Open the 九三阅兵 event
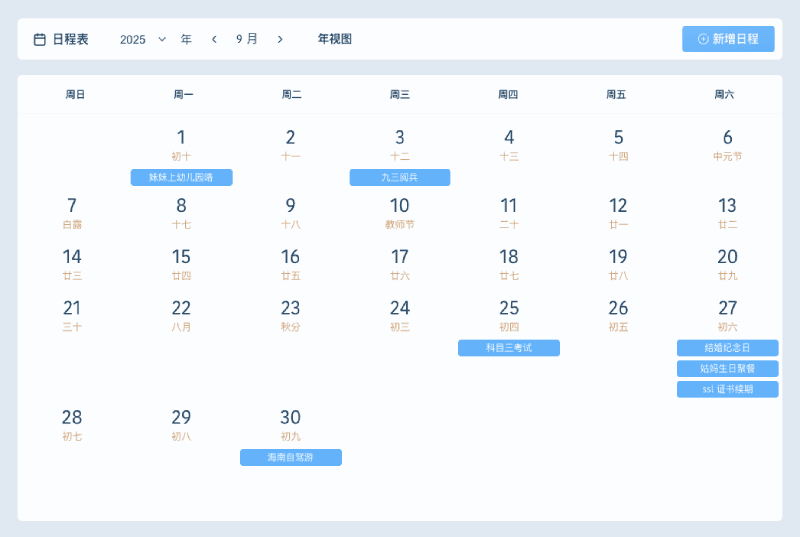800x537 pixels. point(400,177)
